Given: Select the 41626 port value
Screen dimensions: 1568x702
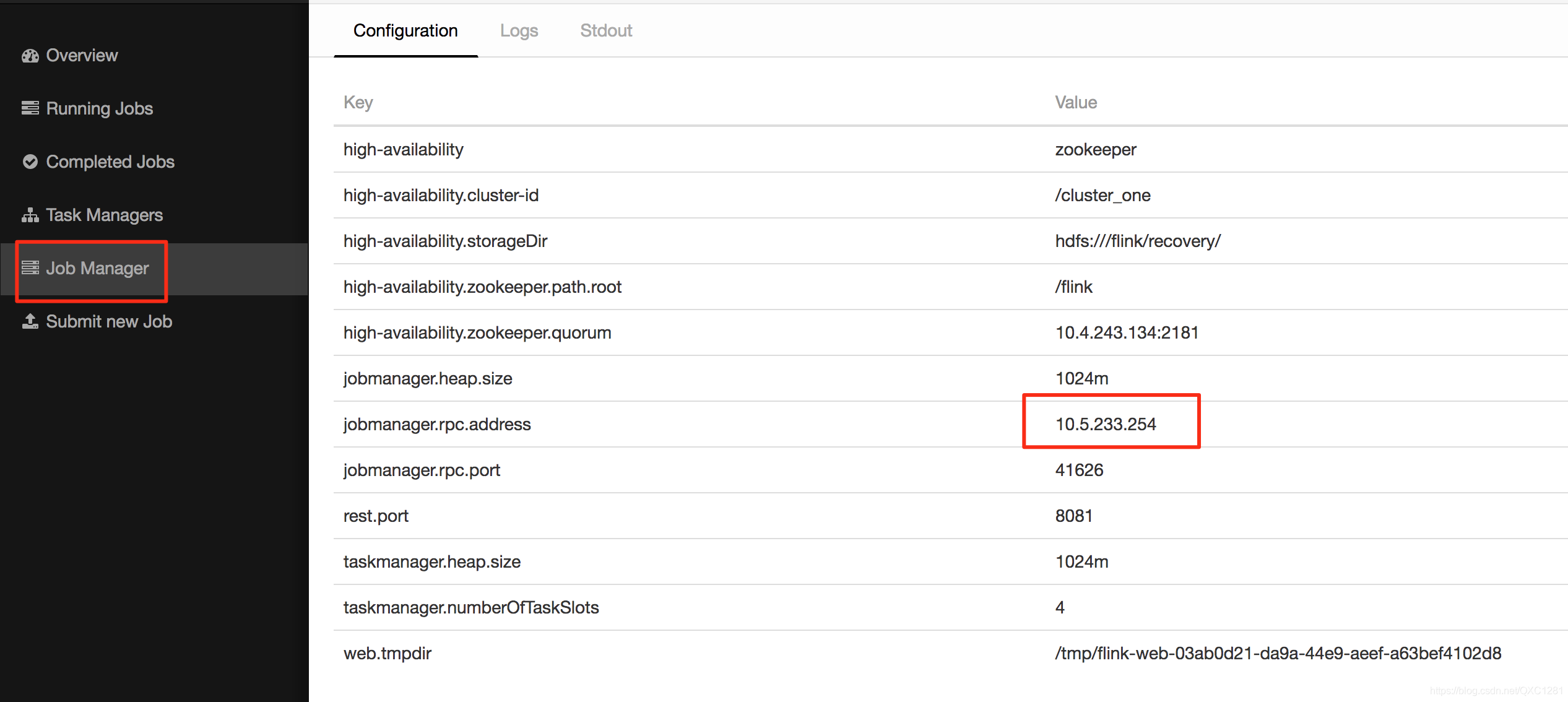Looking at the screenshot, I should tap(1079, 470).
